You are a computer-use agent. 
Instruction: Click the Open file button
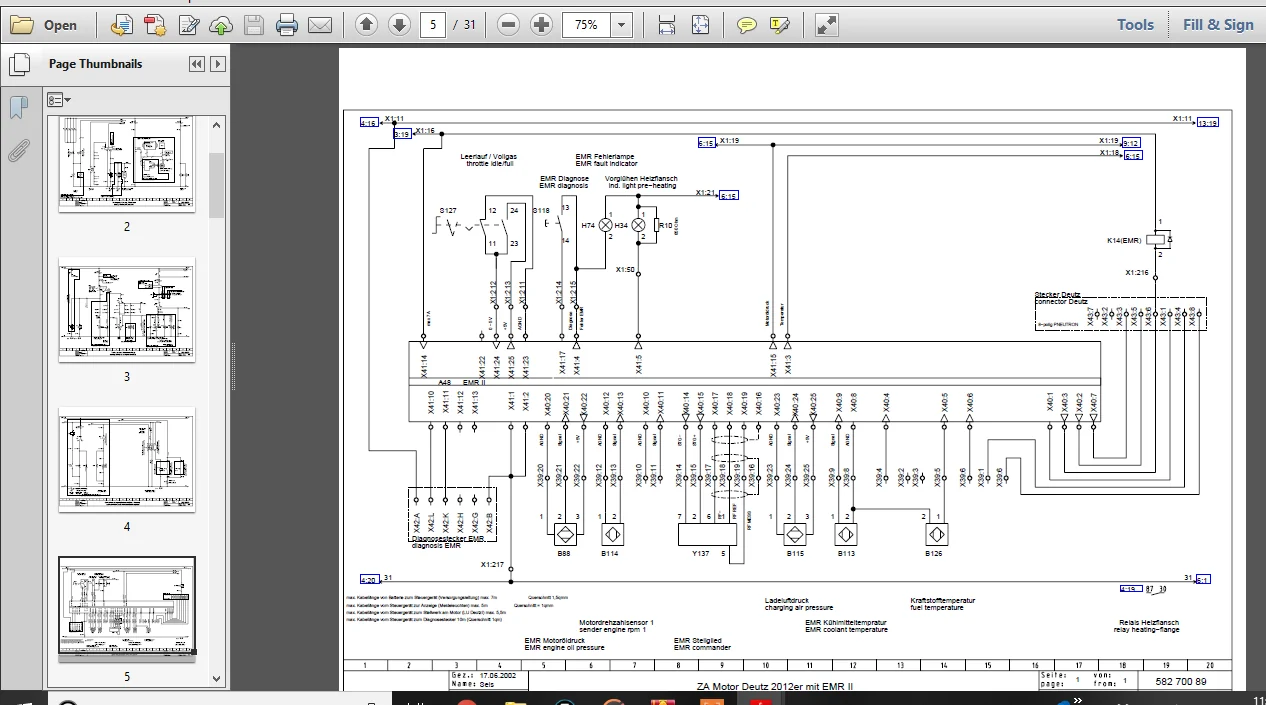coord(44,25)
